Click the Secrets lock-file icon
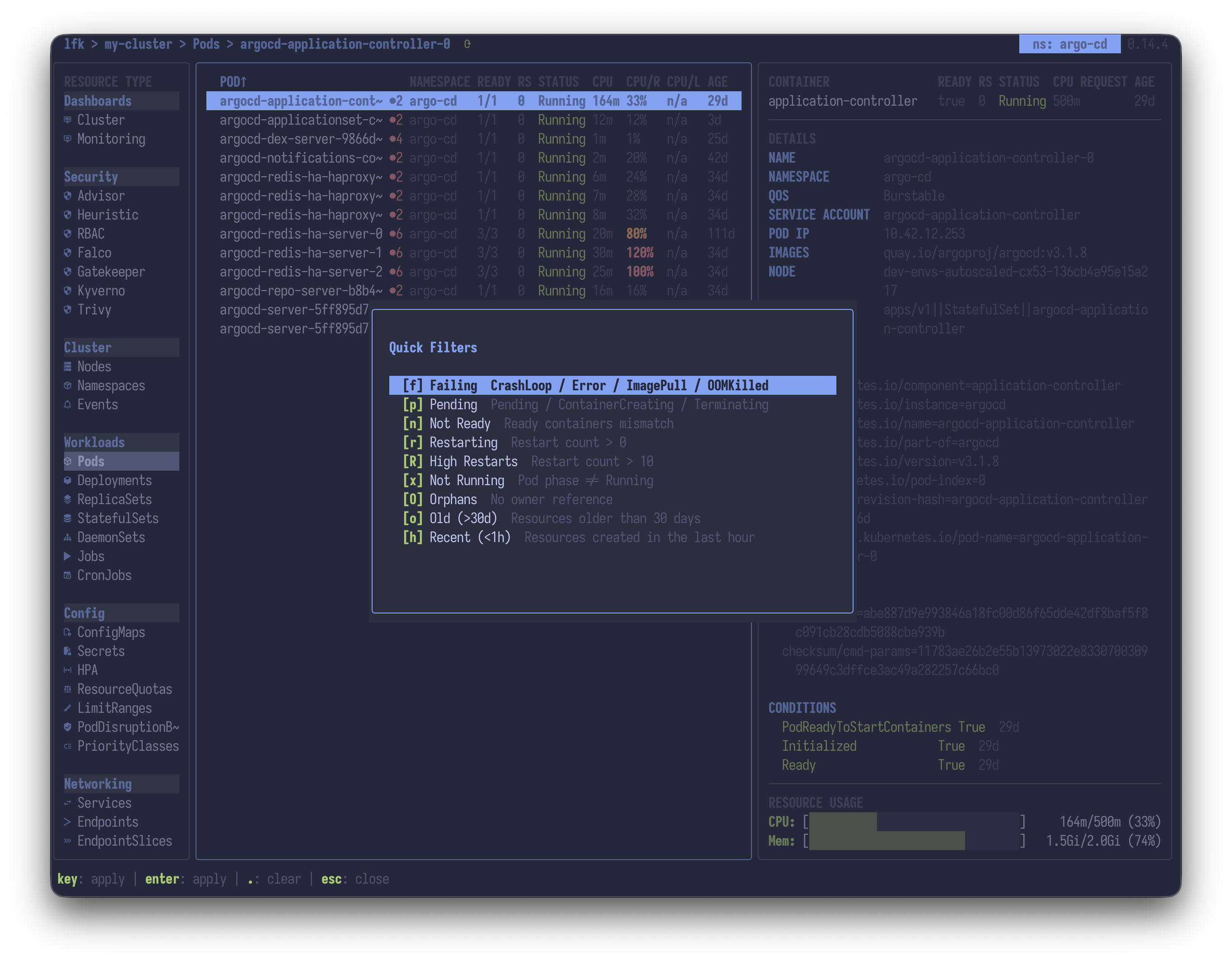The width and height of the screenshot is (1232, 964). (x=68, y=651)
